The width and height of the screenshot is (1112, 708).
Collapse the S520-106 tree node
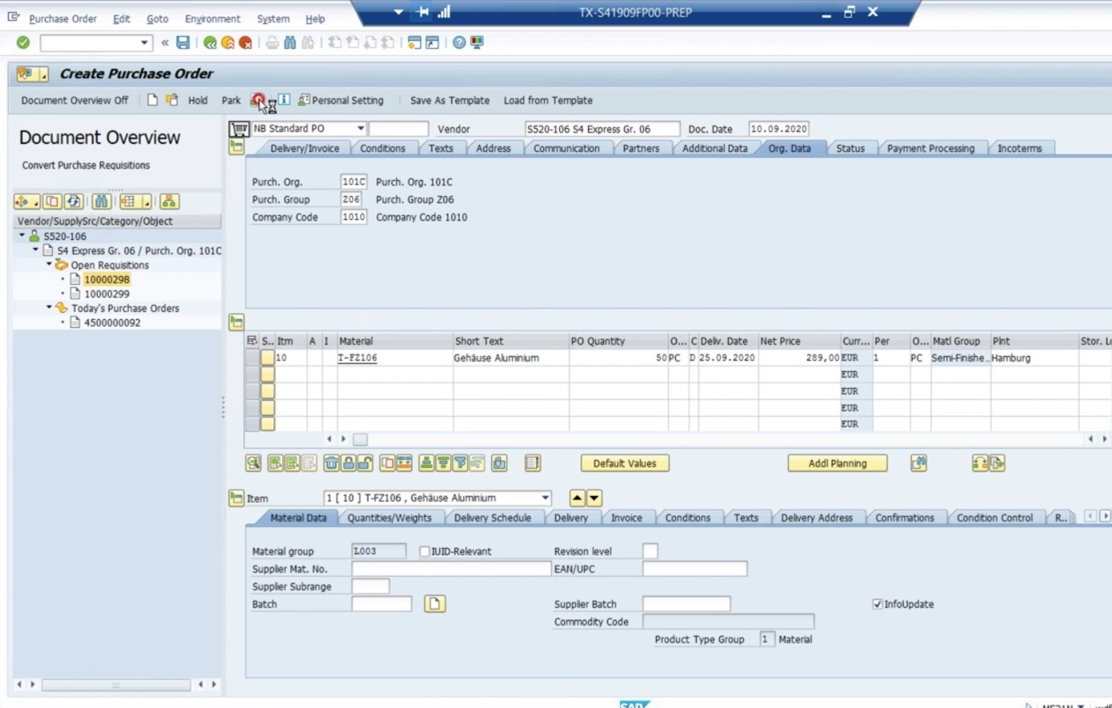point(22,236)
